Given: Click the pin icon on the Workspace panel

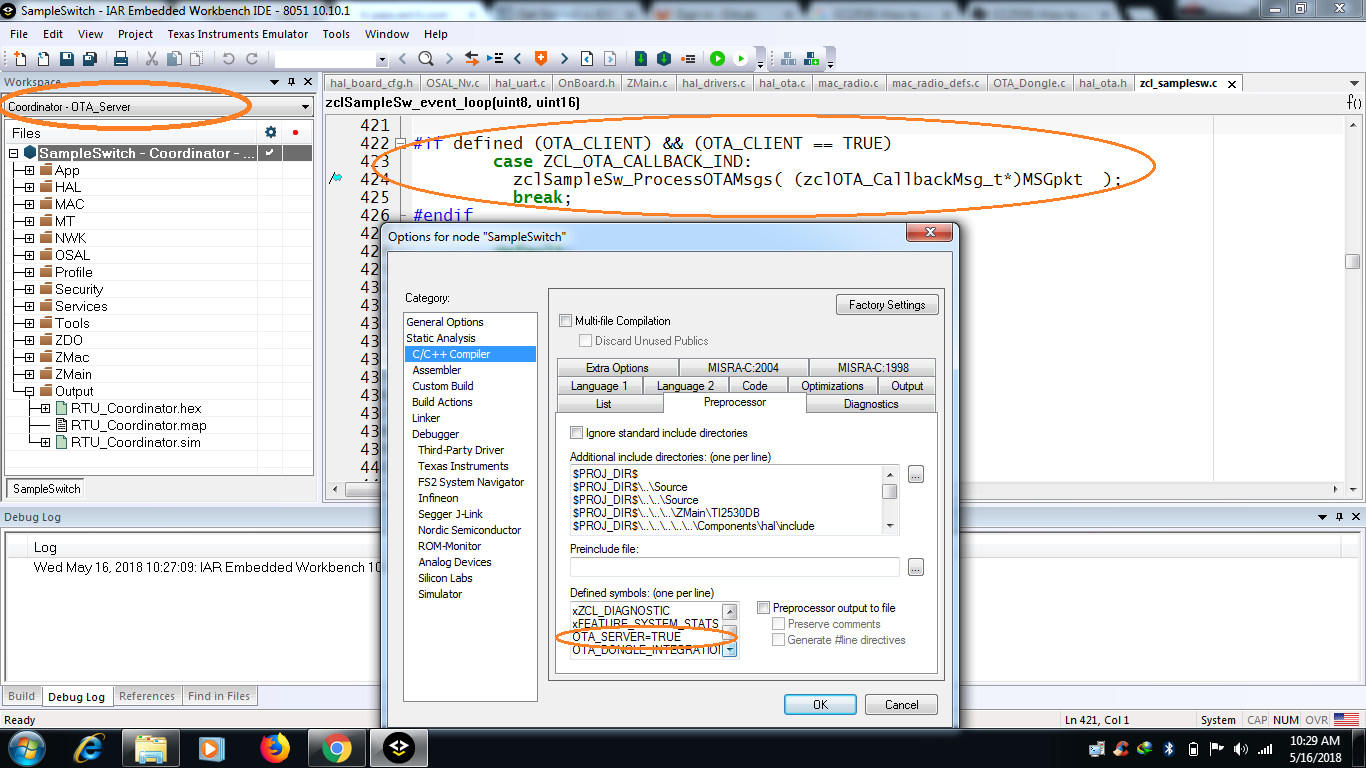Looking at the screenshot, I should pos(291,82).
